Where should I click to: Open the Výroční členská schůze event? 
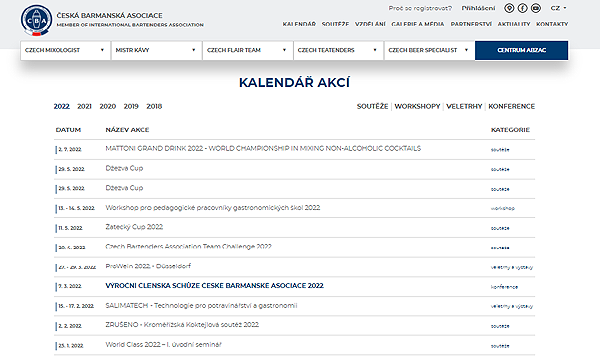tap(215, 286)
